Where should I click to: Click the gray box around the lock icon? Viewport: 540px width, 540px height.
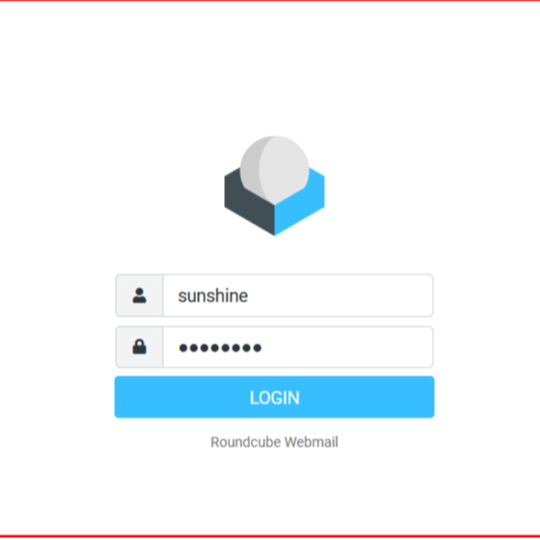click(139, 347)
